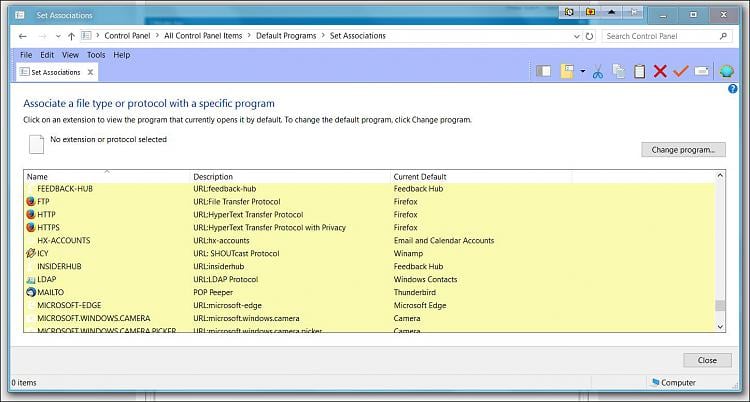
Task: Click the search magnifier icon
Action: tap(723, 36)
